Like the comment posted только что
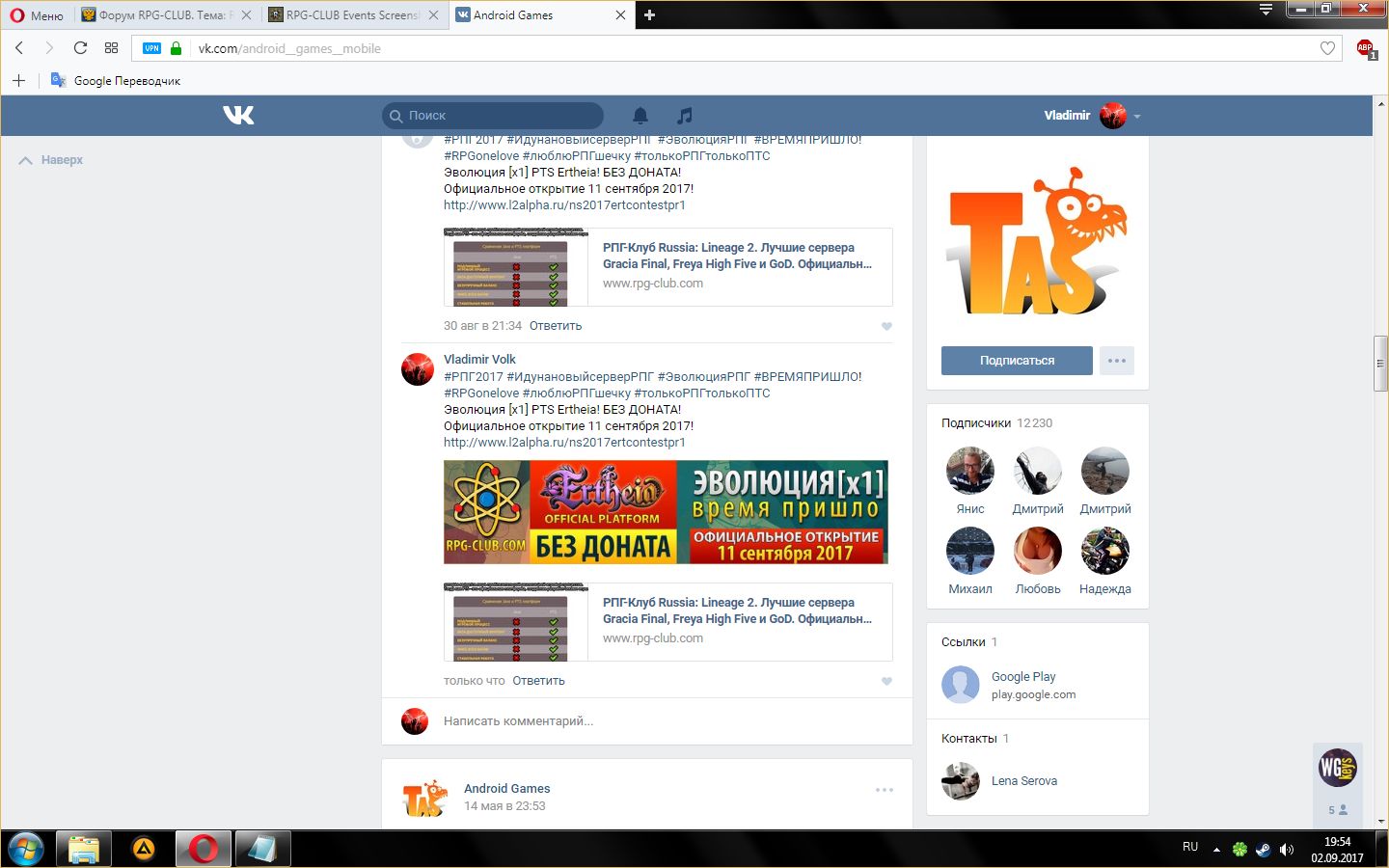Viewport: 1389px width, 868px height. [x=886, y=681]
